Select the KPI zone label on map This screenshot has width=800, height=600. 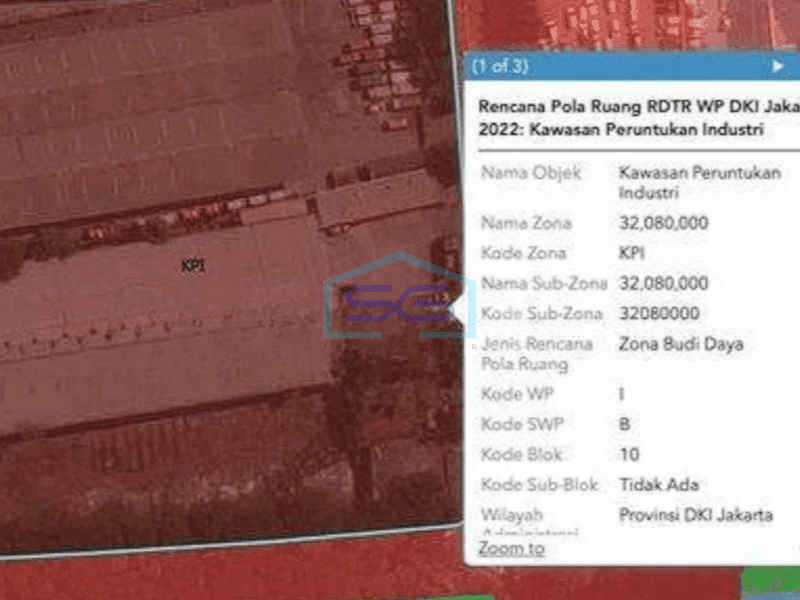click(x=193, y=265)
